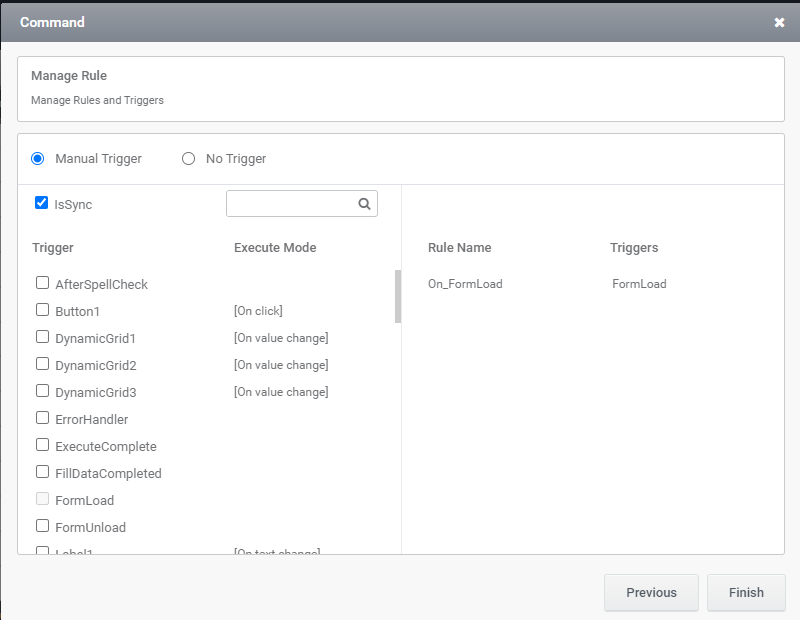Click the Finish button

coord(746,592)
